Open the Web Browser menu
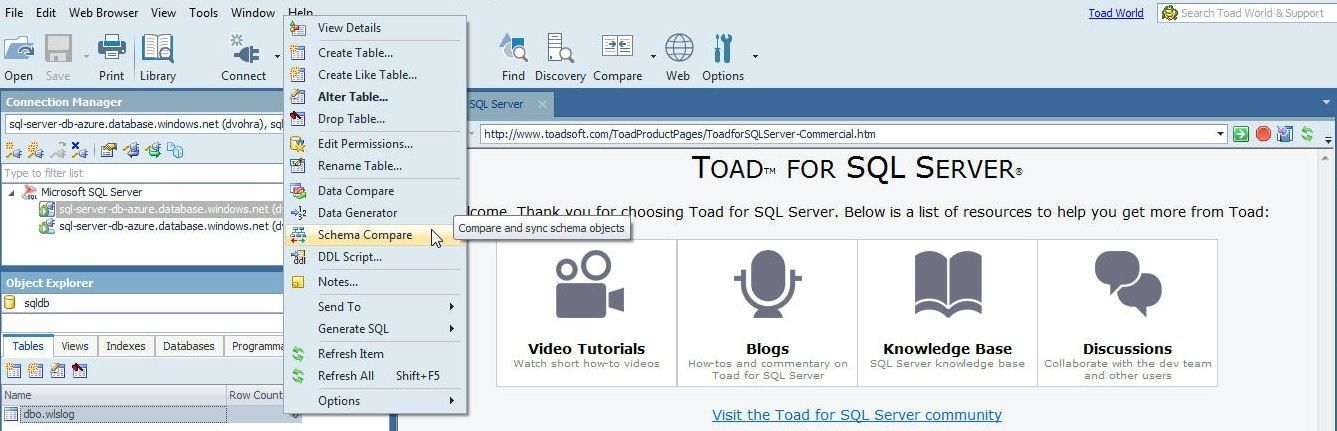The height and width of the screenshot is (431, 1337). click(x=104, y=12)
